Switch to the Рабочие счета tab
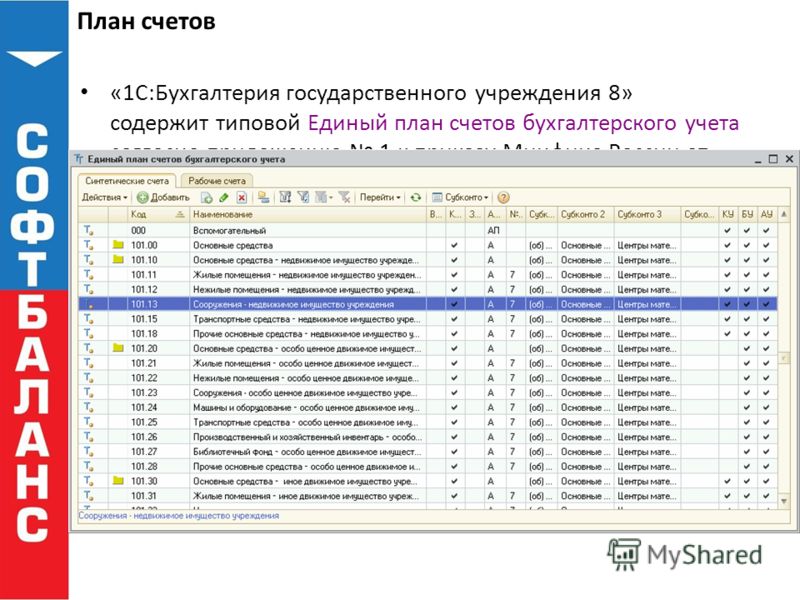The height and width of the screenshot is (600, 800). click(217, 181)
